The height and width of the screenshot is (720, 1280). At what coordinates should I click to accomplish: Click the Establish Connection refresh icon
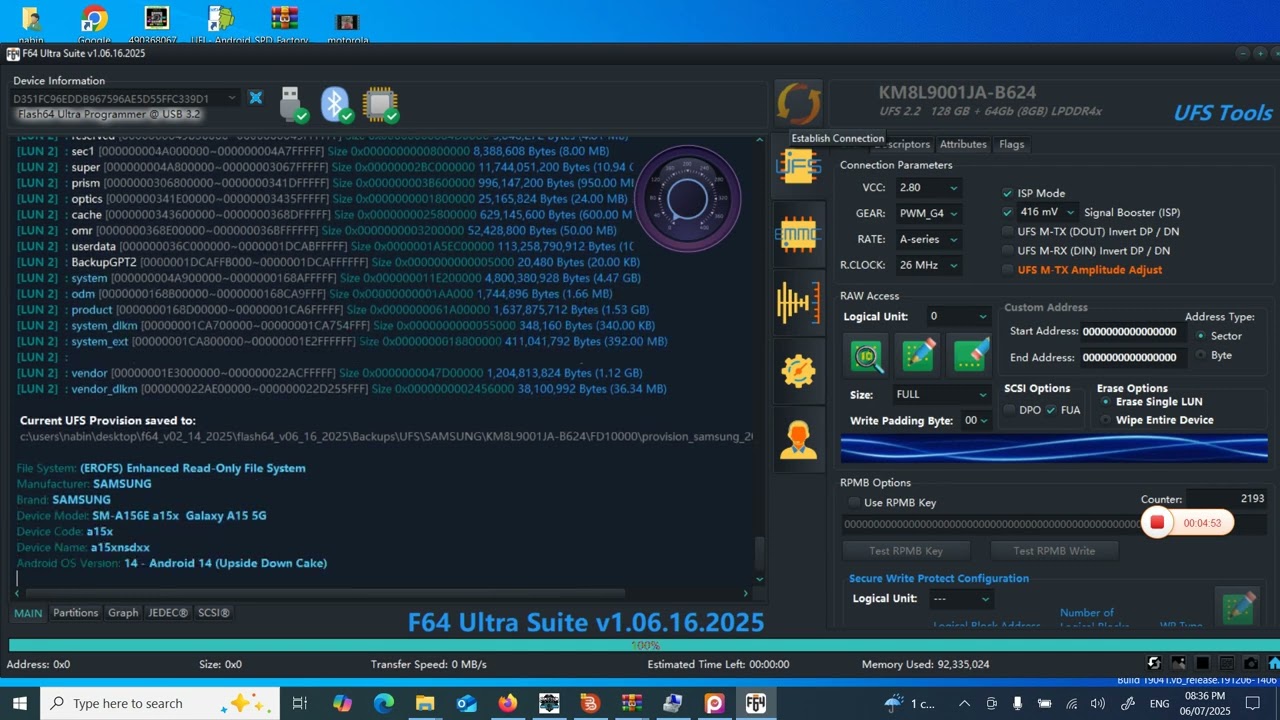[798, 104]
